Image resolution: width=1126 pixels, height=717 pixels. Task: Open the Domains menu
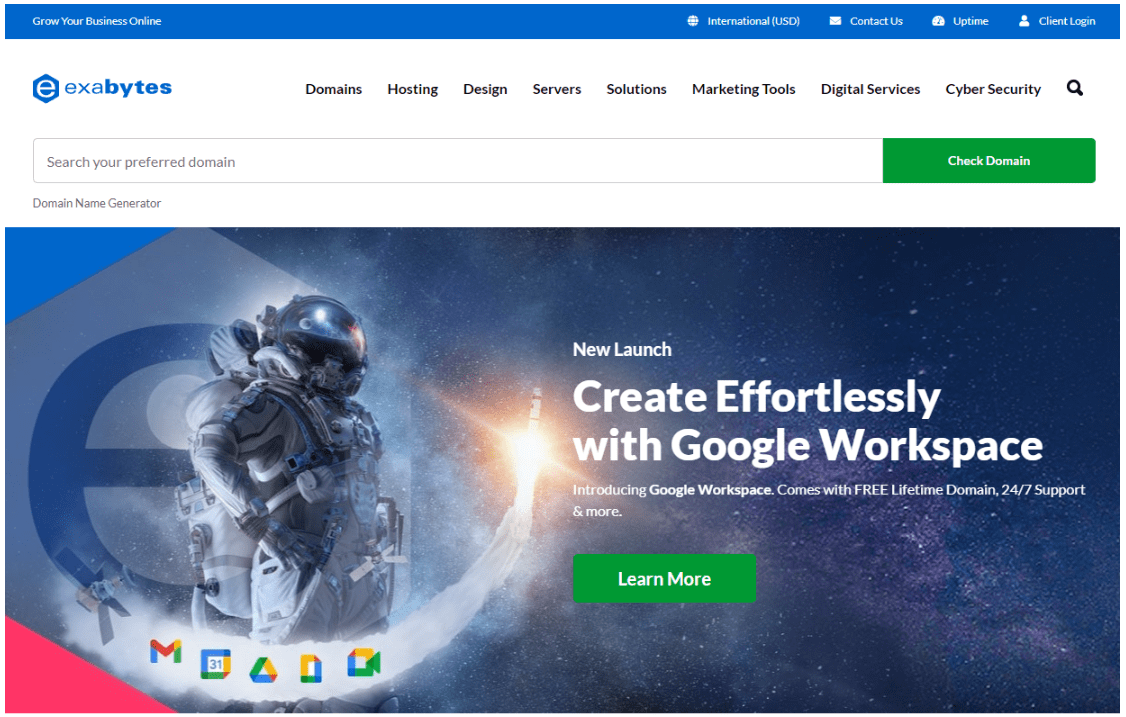click(333, 89)
